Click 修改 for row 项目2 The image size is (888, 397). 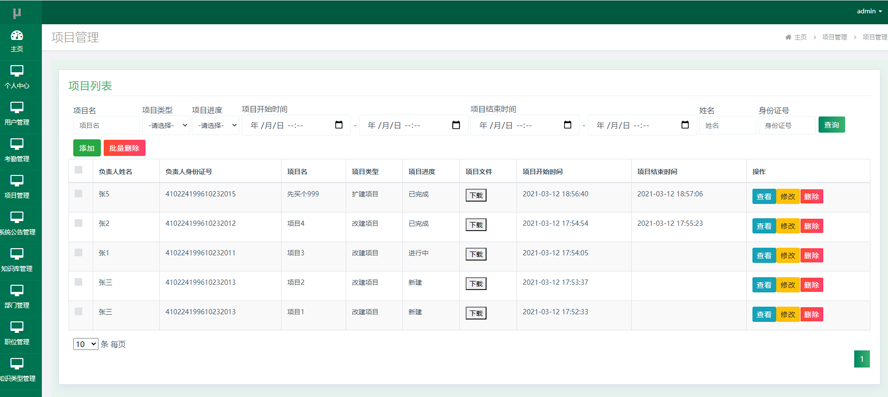tap(788, 285)
